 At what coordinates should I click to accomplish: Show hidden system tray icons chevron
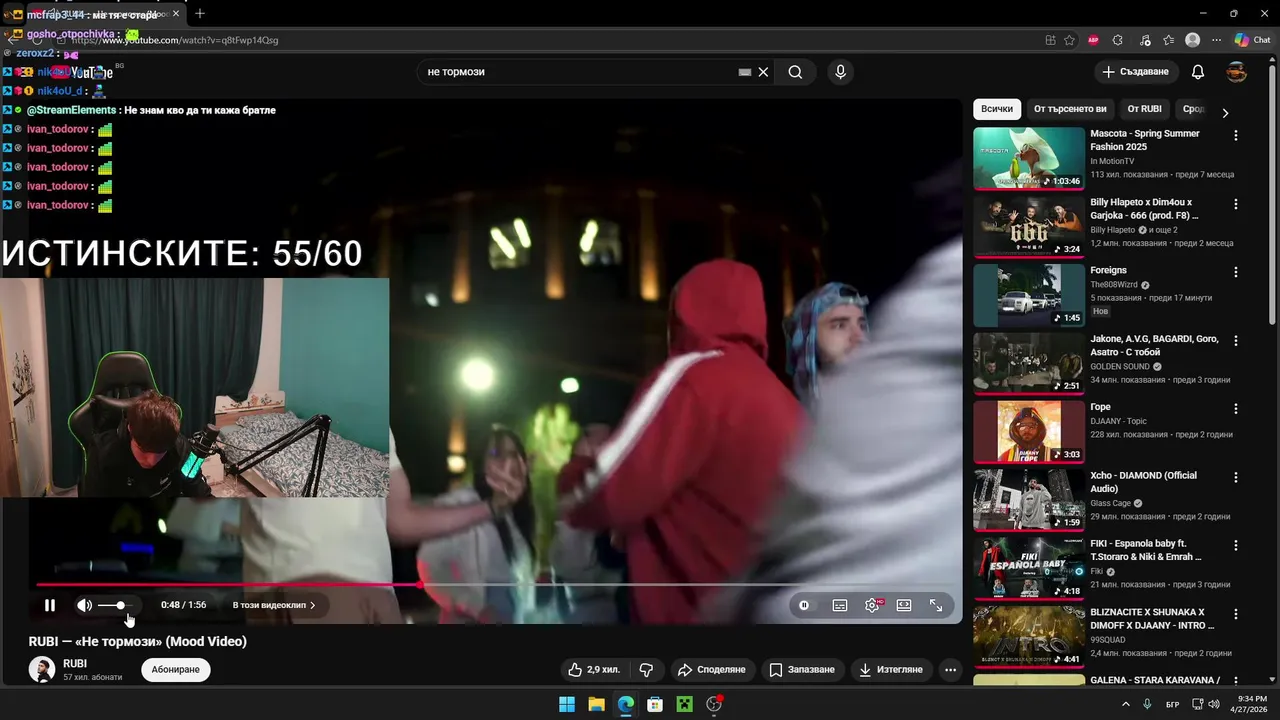(1126, 704)
